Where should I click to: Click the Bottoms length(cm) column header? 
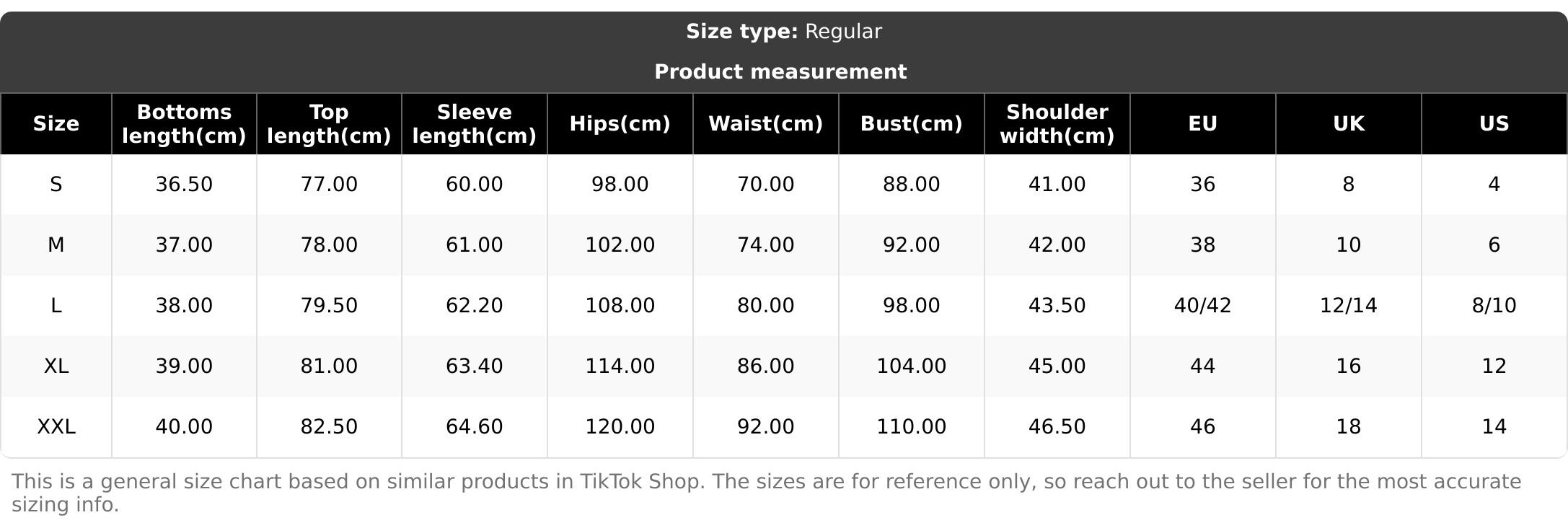click(x=184, y=124)
